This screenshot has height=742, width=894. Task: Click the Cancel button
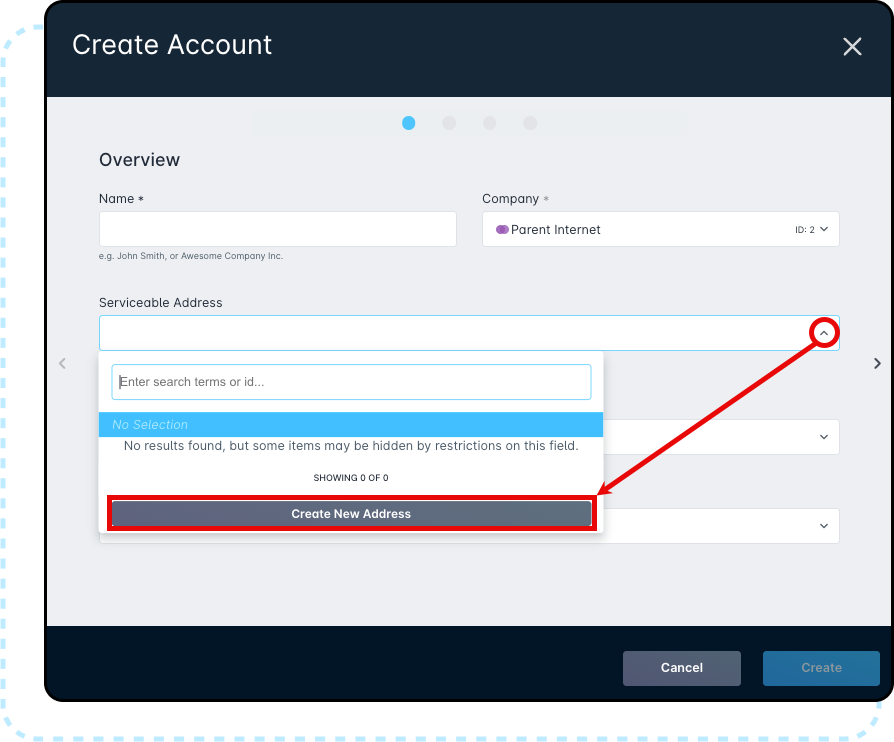pyautogui.click(x=681, y=668)
